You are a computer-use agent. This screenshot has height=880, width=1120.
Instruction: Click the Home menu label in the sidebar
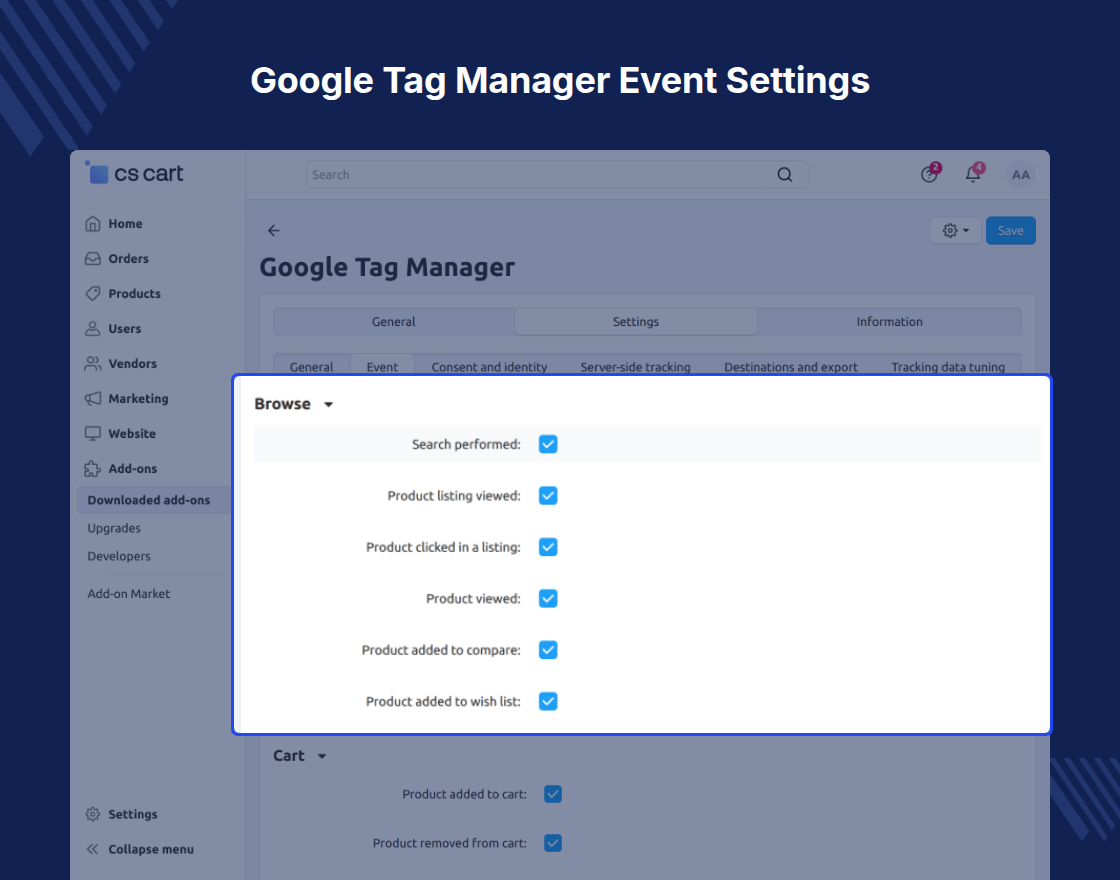pos(125,224)
